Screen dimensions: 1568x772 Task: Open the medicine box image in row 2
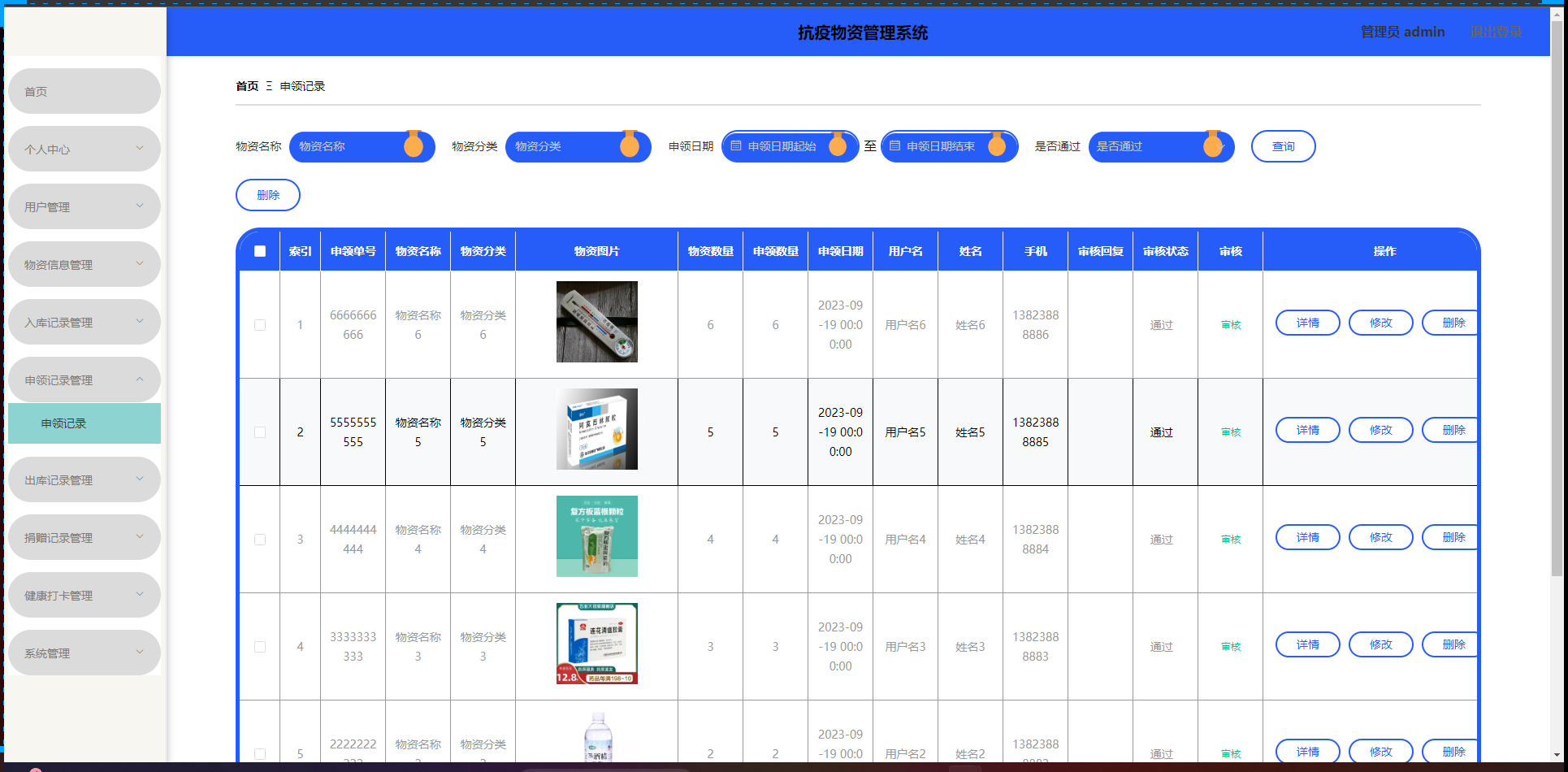point(597,429)
